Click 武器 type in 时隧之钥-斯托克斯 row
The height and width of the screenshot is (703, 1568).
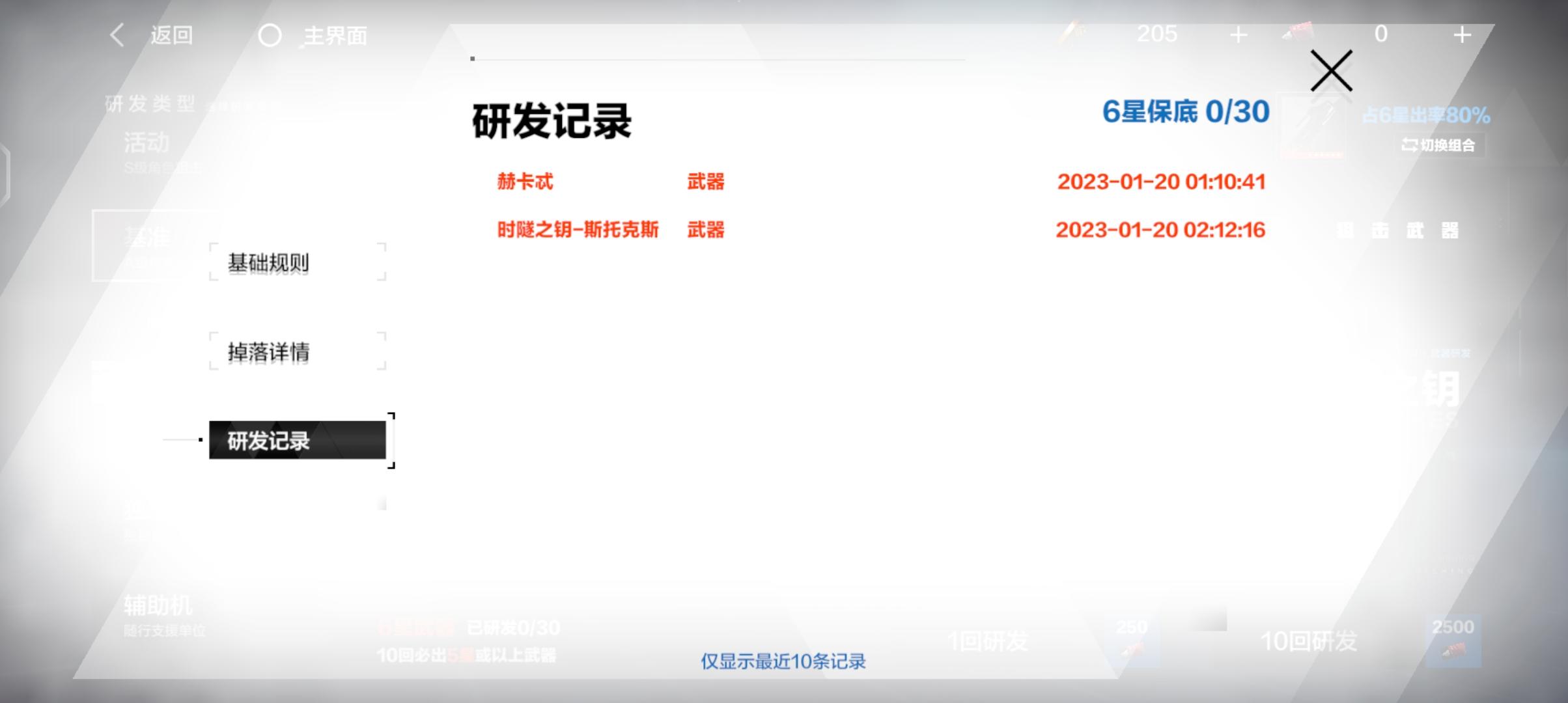[706, 230]
